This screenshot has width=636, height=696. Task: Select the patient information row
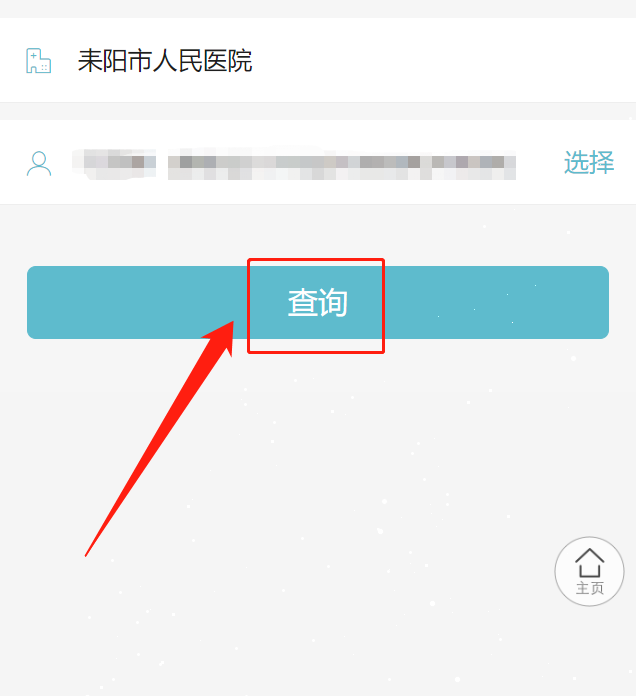(318, 162)
